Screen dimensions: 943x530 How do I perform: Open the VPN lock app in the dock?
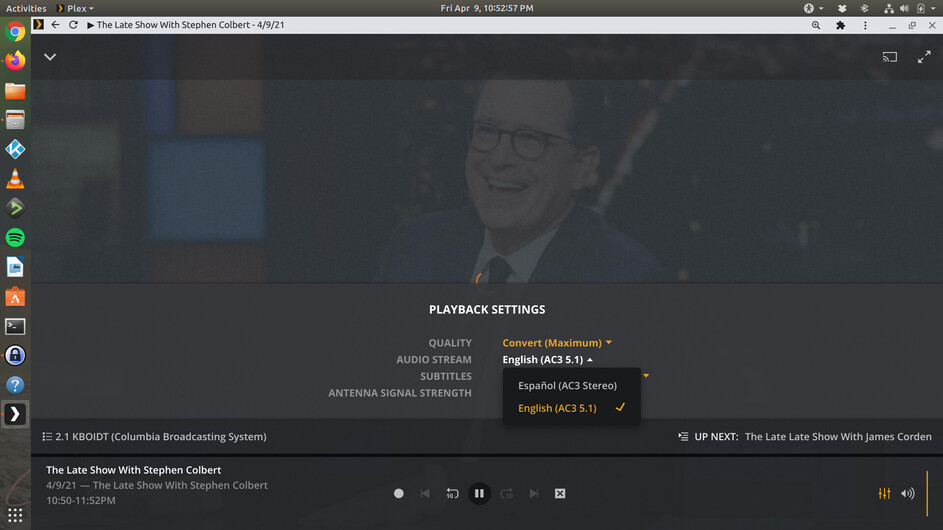click(x=15, y=356)
